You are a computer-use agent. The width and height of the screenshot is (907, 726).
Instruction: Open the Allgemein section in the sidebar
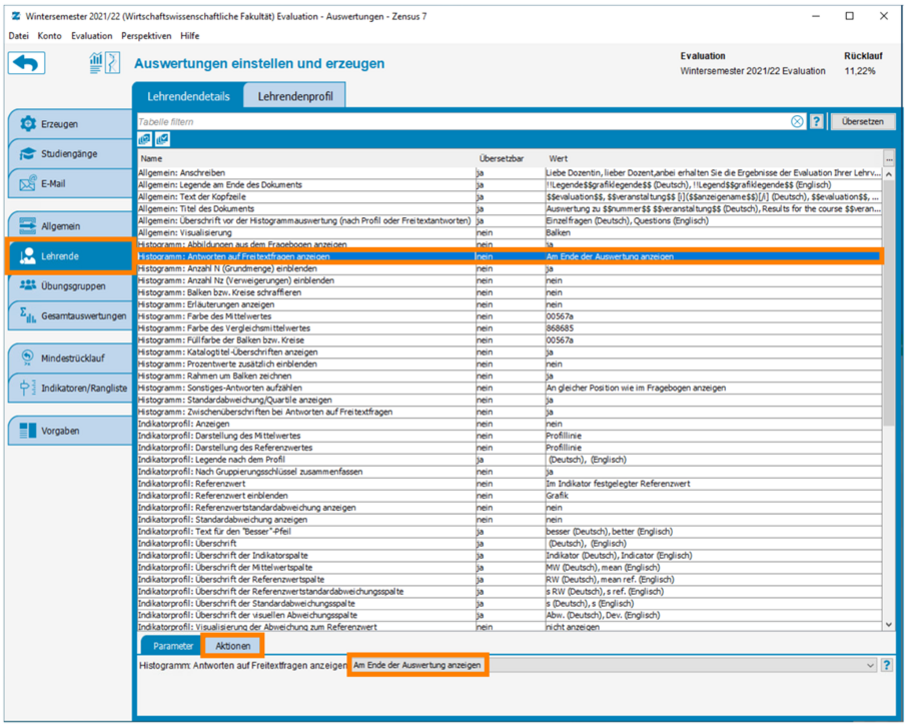pos(70,226)
